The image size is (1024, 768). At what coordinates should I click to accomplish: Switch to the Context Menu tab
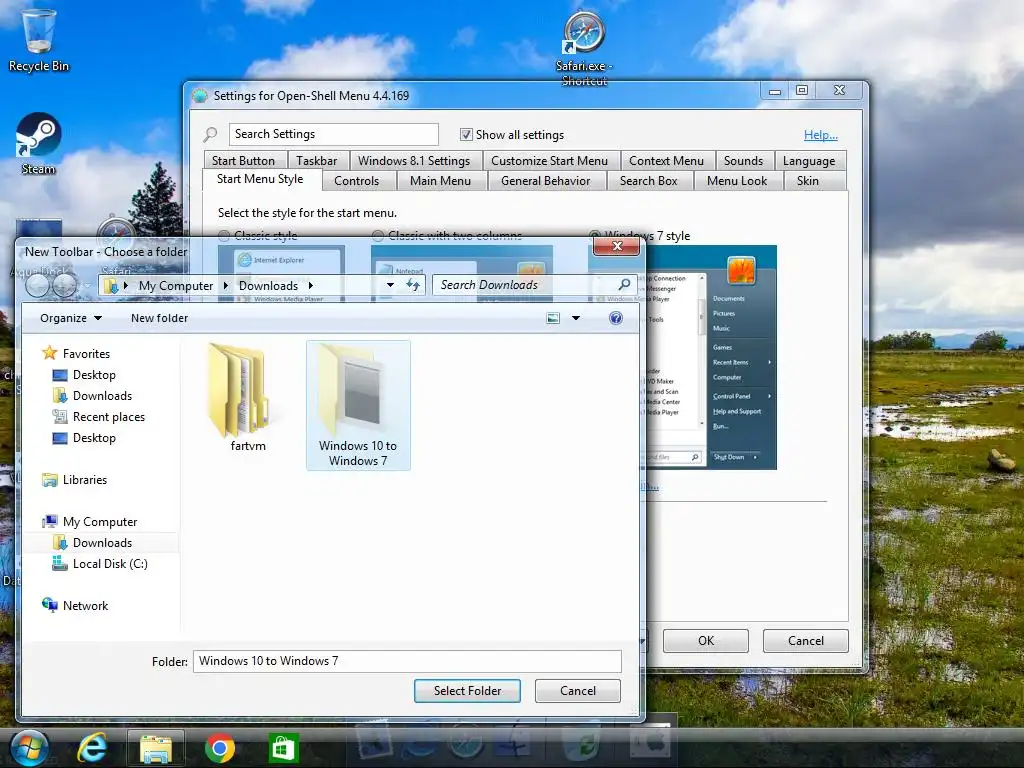click(667, 161)
